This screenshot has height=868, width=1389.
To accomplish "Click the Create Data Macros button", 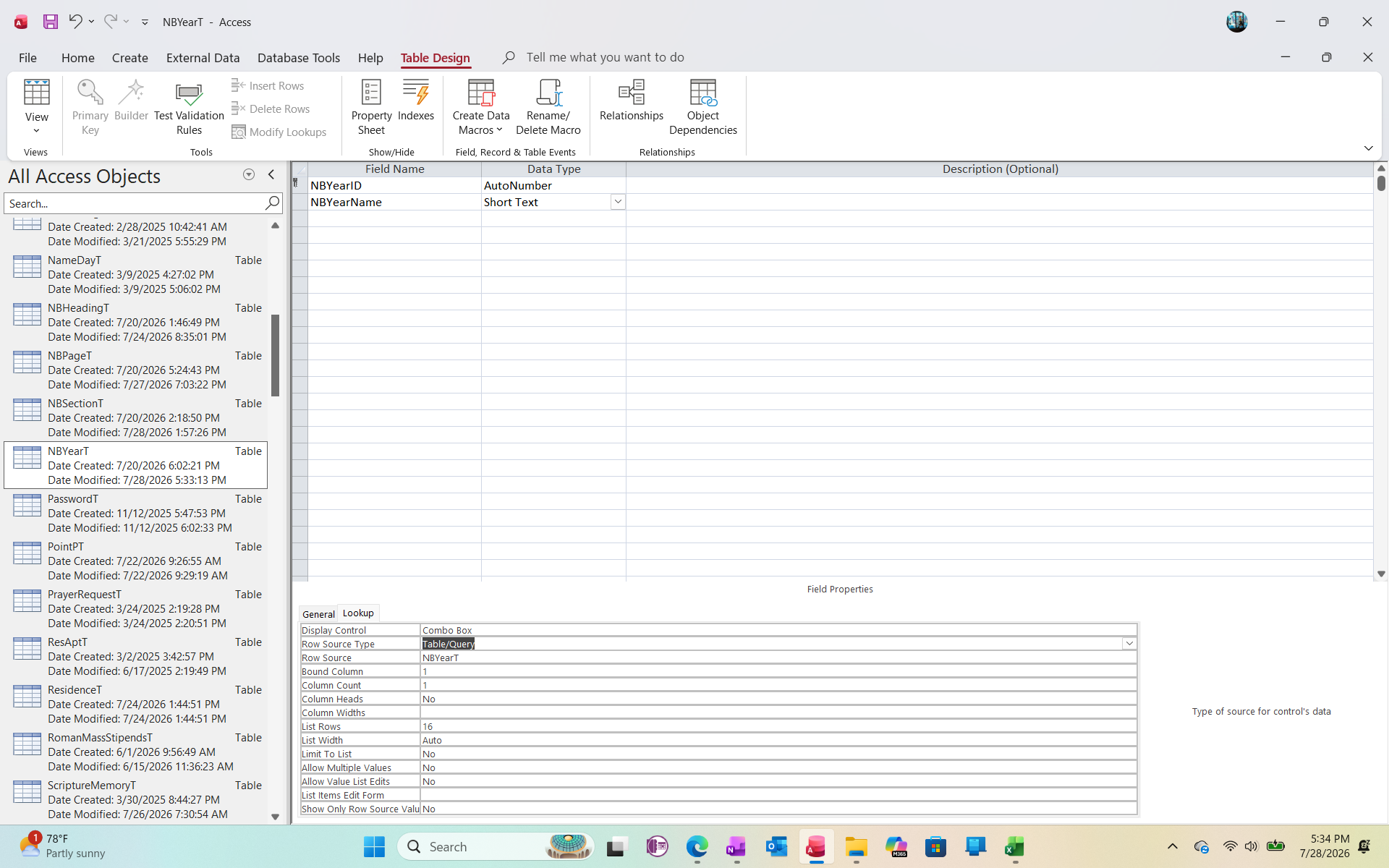I will (x=481, y=107).
